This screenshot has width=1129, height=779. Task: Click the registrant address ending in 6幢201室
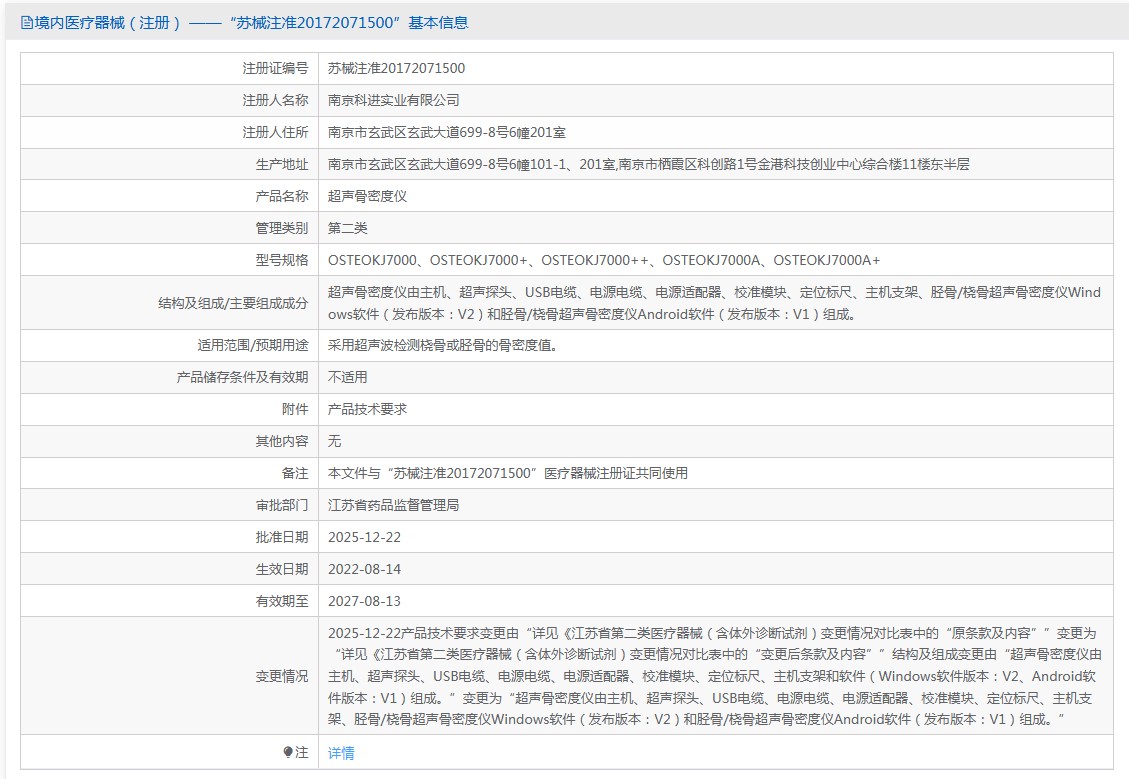click(446, 133)
